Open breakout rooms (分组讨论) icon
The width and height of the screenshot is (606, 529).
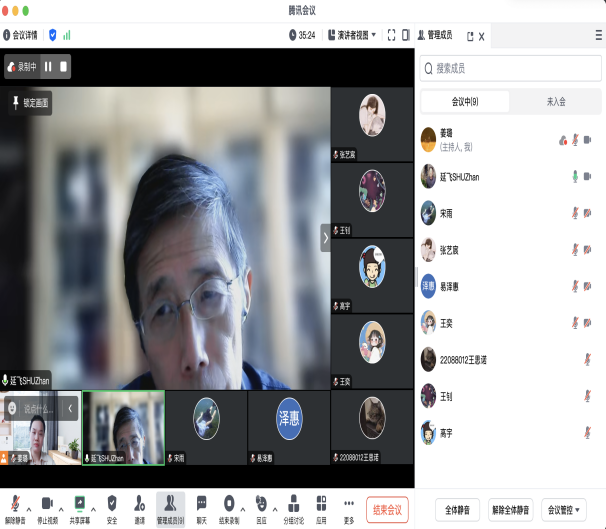[x=293, y=503]
